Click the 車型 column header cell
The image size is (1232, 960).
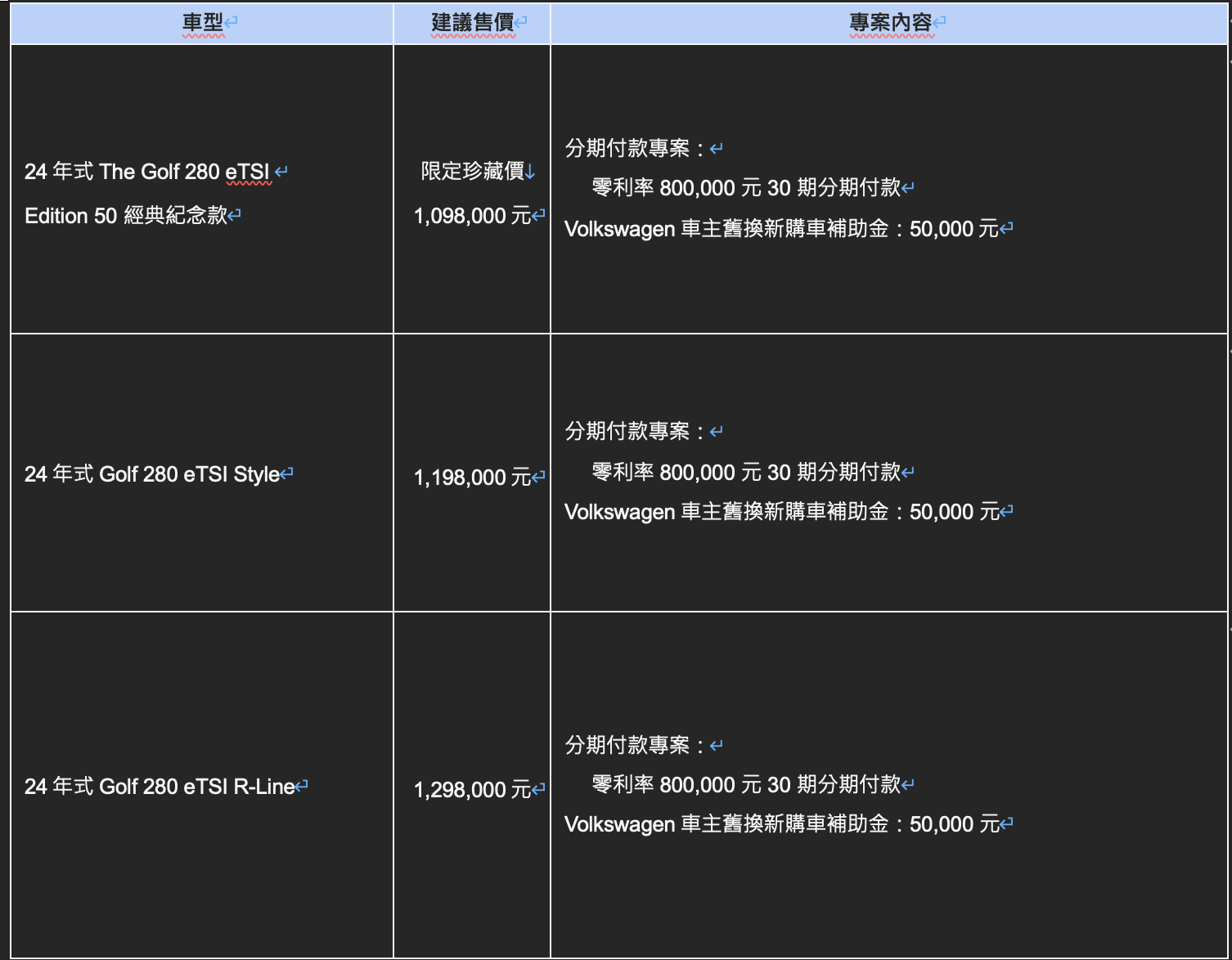pyautogui.click(x=202, y=23)
